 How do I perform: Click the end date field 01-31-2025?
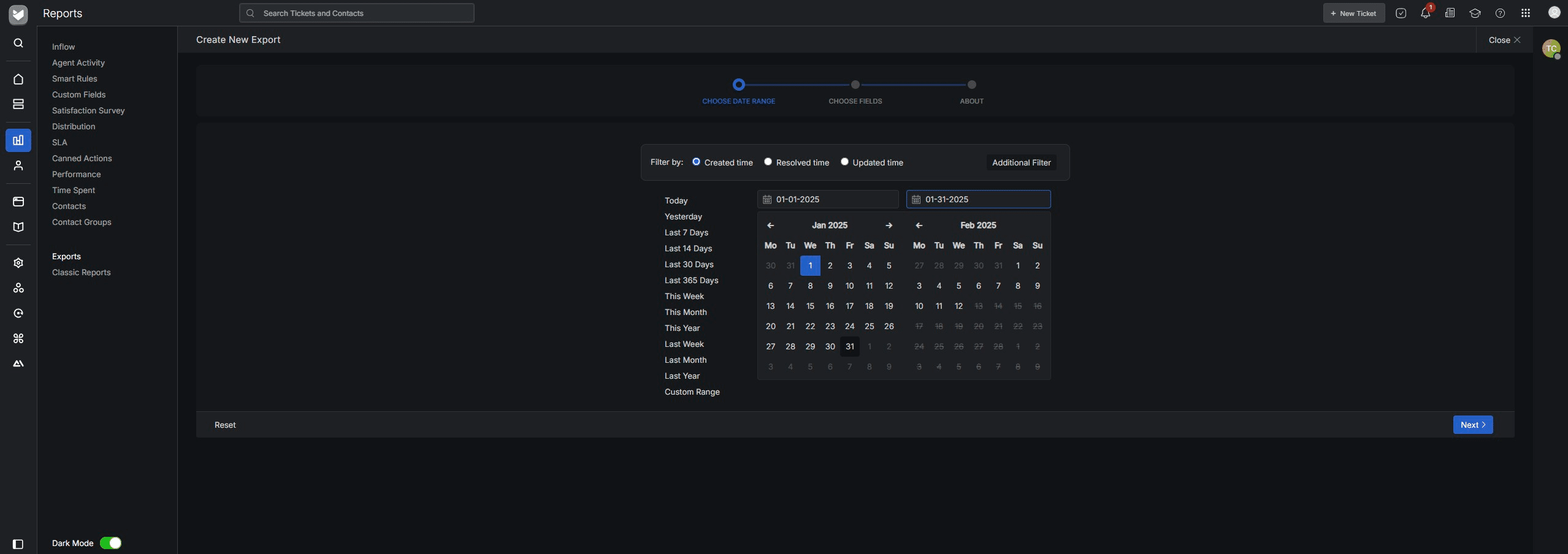[x=978, y=199]
